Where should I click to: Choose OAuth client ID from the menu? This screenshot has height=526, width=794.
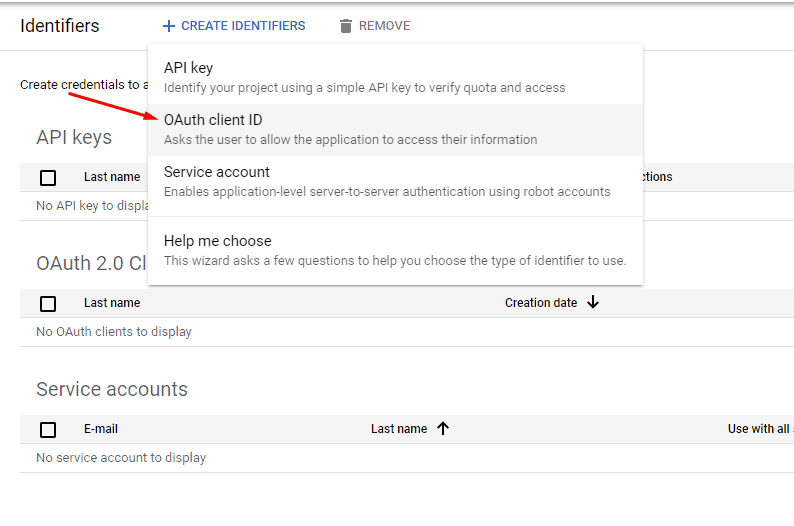click(395, 130)
